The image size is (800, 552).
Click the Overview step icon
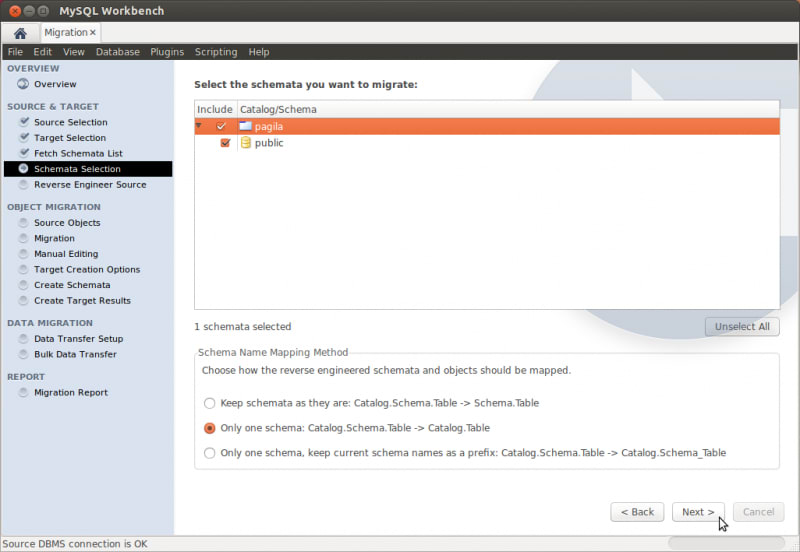pyautogui.click(x=23, y=84)
